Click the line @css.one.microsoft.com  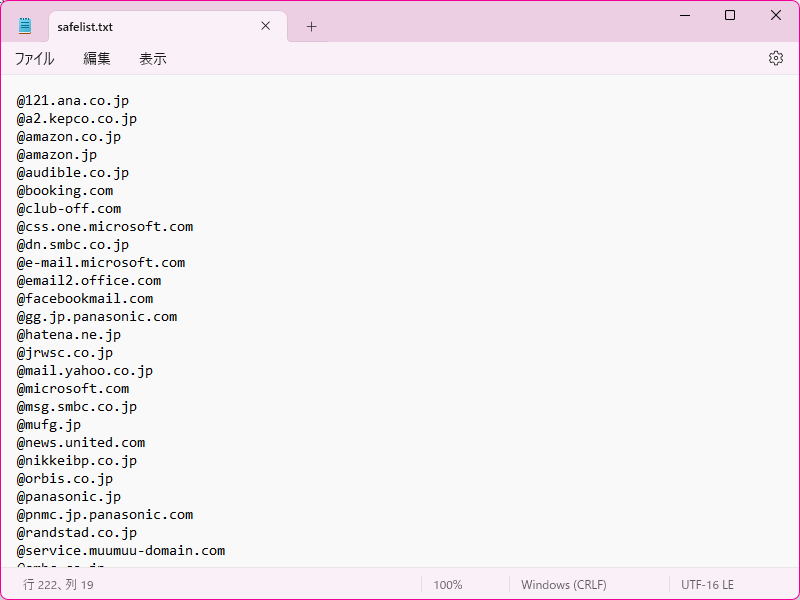pyautogui.click(x=105, y=227)
